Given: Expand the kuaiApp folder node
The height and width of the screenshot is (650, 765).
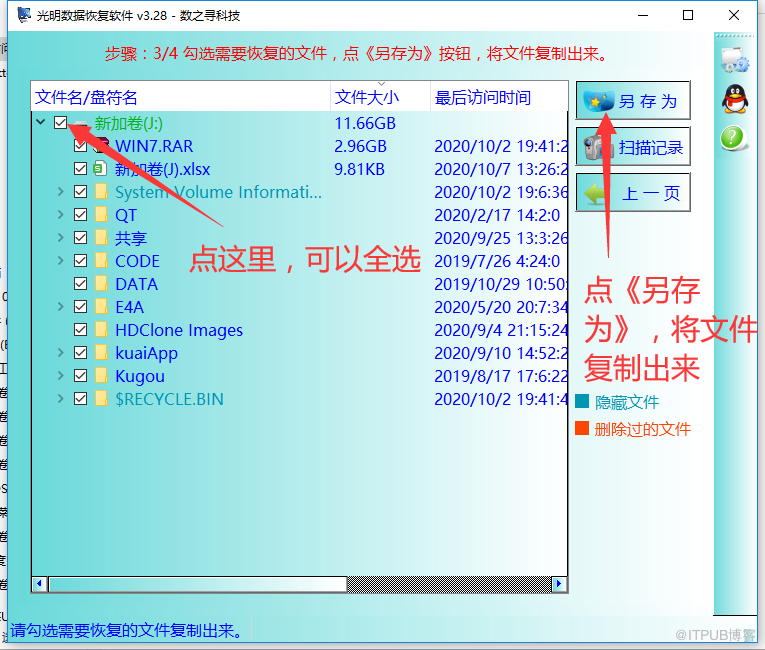Looking at the screenshot, I should (60, 352).
